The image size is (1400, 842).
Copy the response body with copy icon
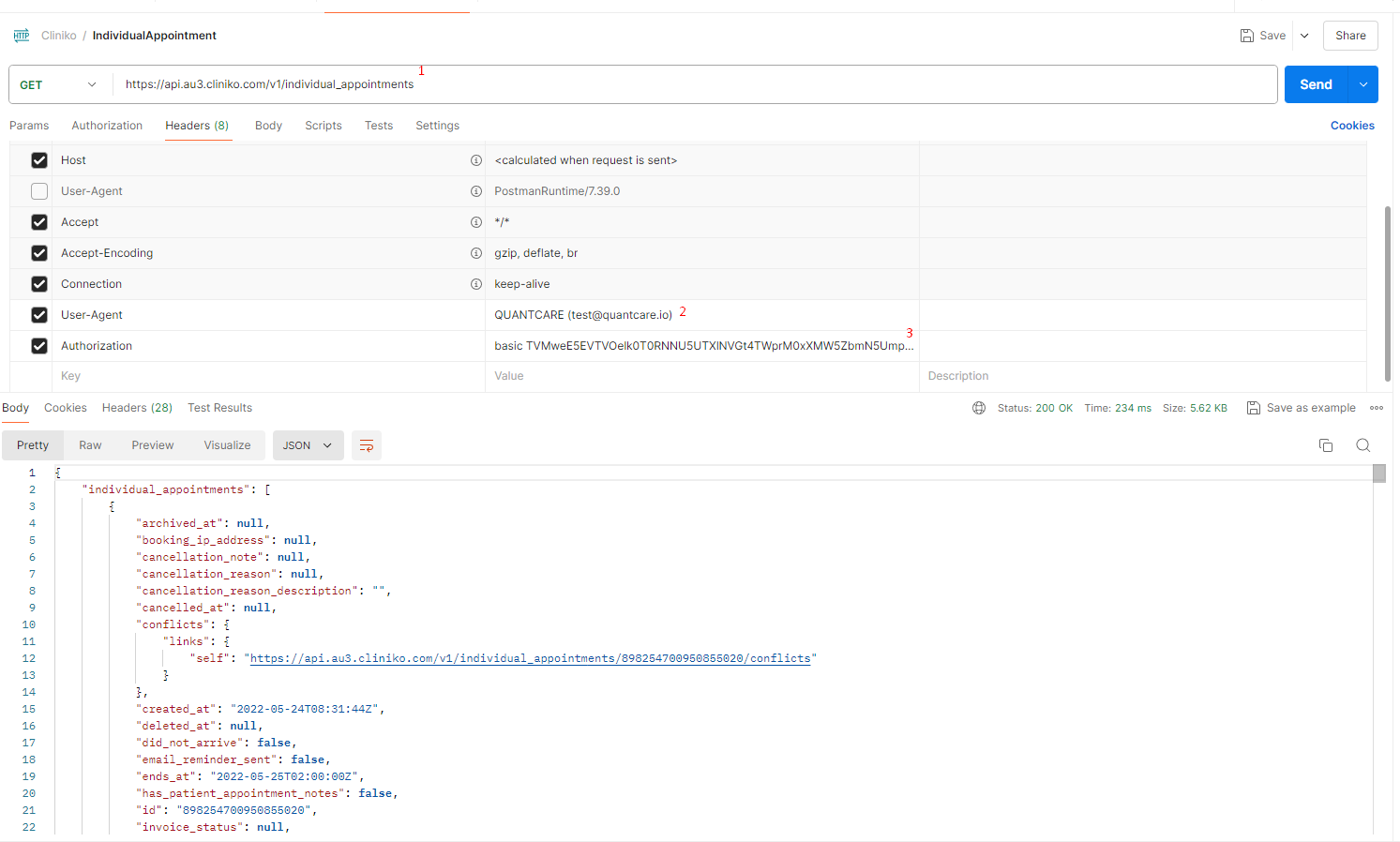click(1326, 445)
